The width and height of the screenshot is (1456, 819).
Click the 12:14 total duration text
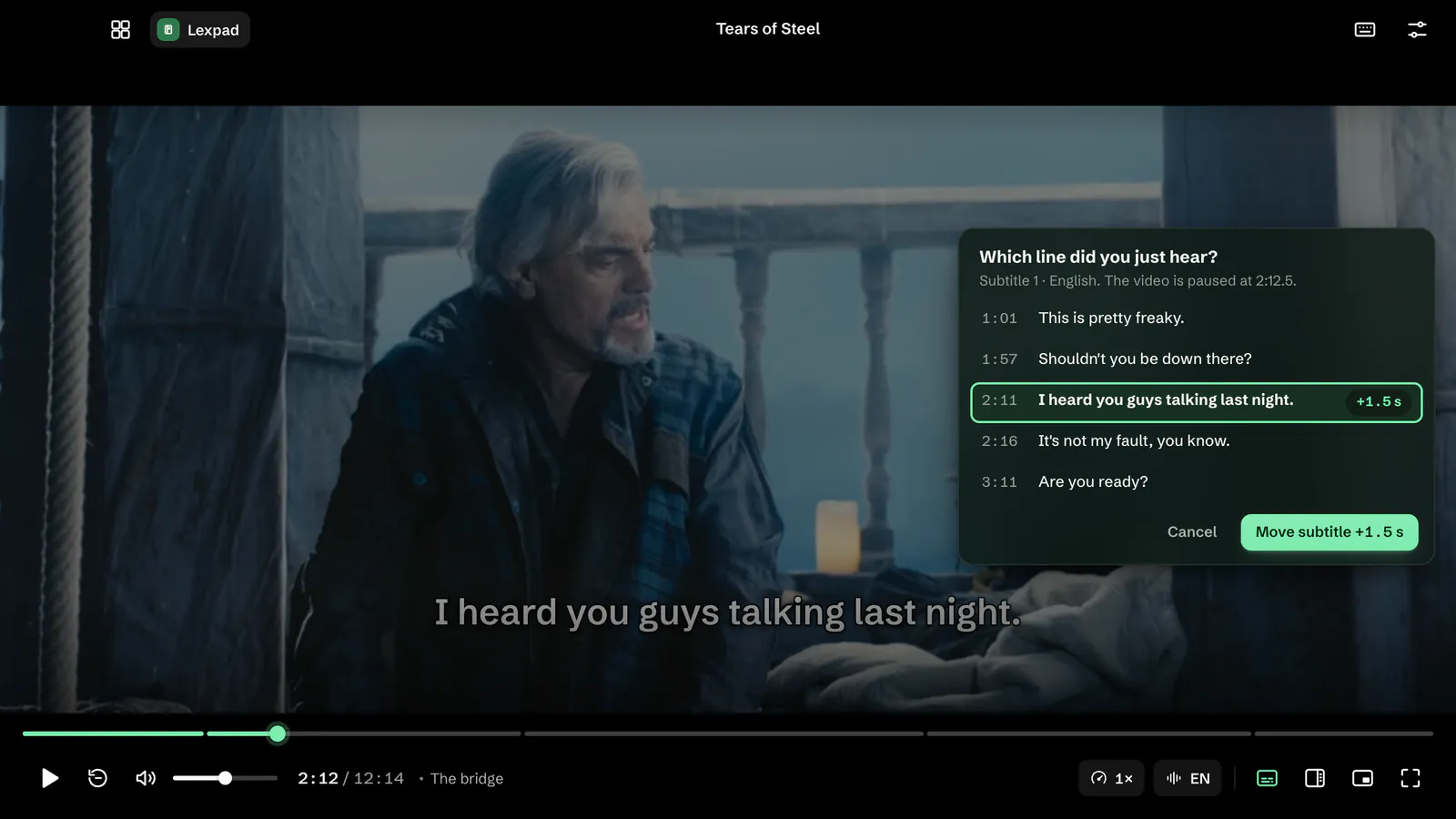point(379,779)
